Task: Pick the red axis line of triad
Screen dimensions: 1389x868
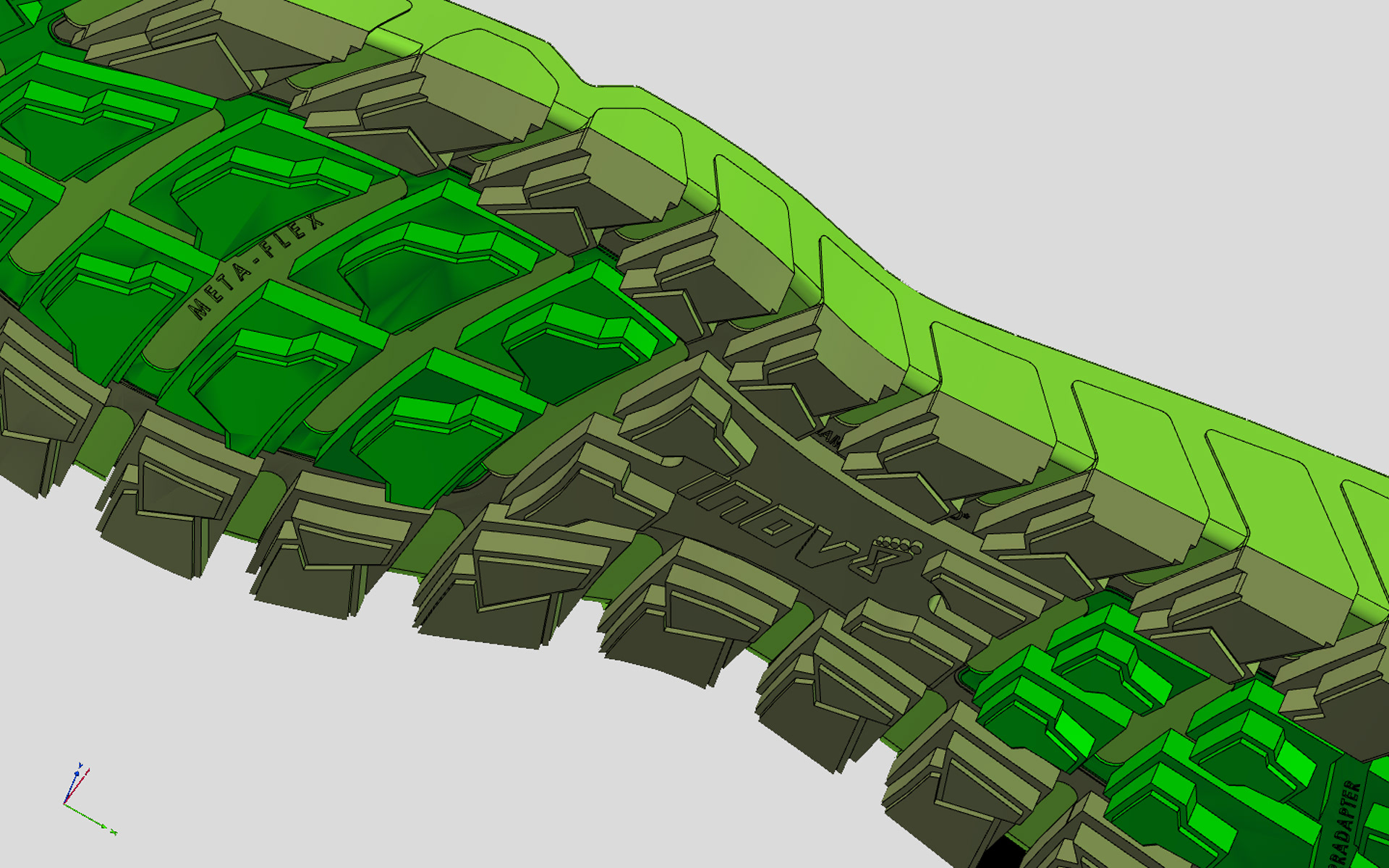Action: coord(77,787)
